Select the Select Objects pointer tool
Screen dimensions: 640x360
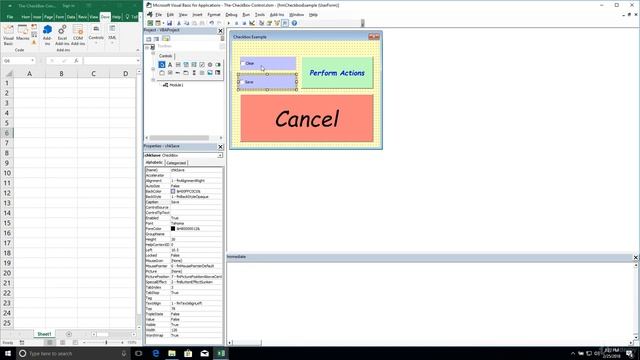(162, 64)
